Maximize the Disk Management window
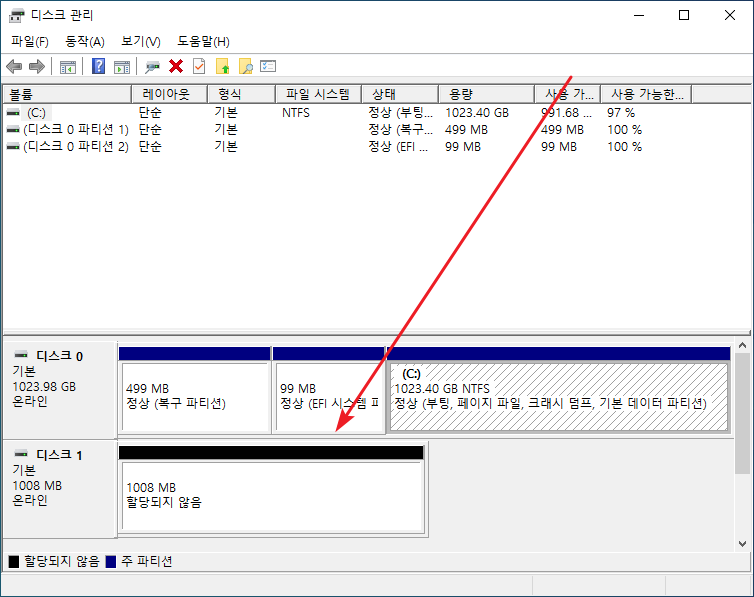This screenshot has width=754, height=597. pyautogui.click(x=684, y=15)
